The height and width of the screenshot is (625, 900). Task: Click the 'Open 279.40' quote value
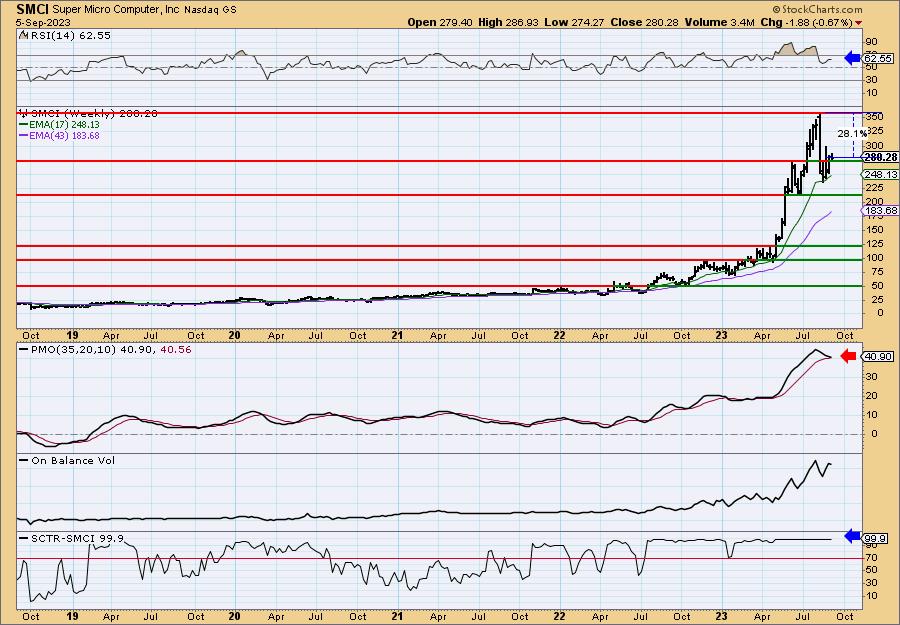pos(440,22)
